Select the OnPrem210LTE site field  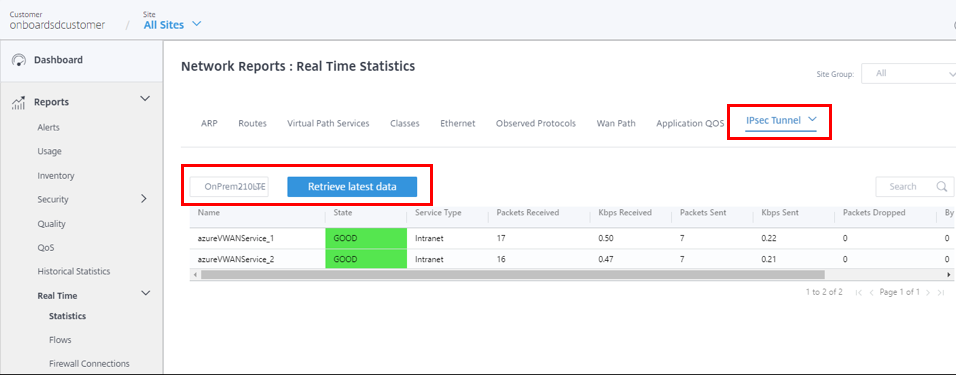tap(229, 187)
